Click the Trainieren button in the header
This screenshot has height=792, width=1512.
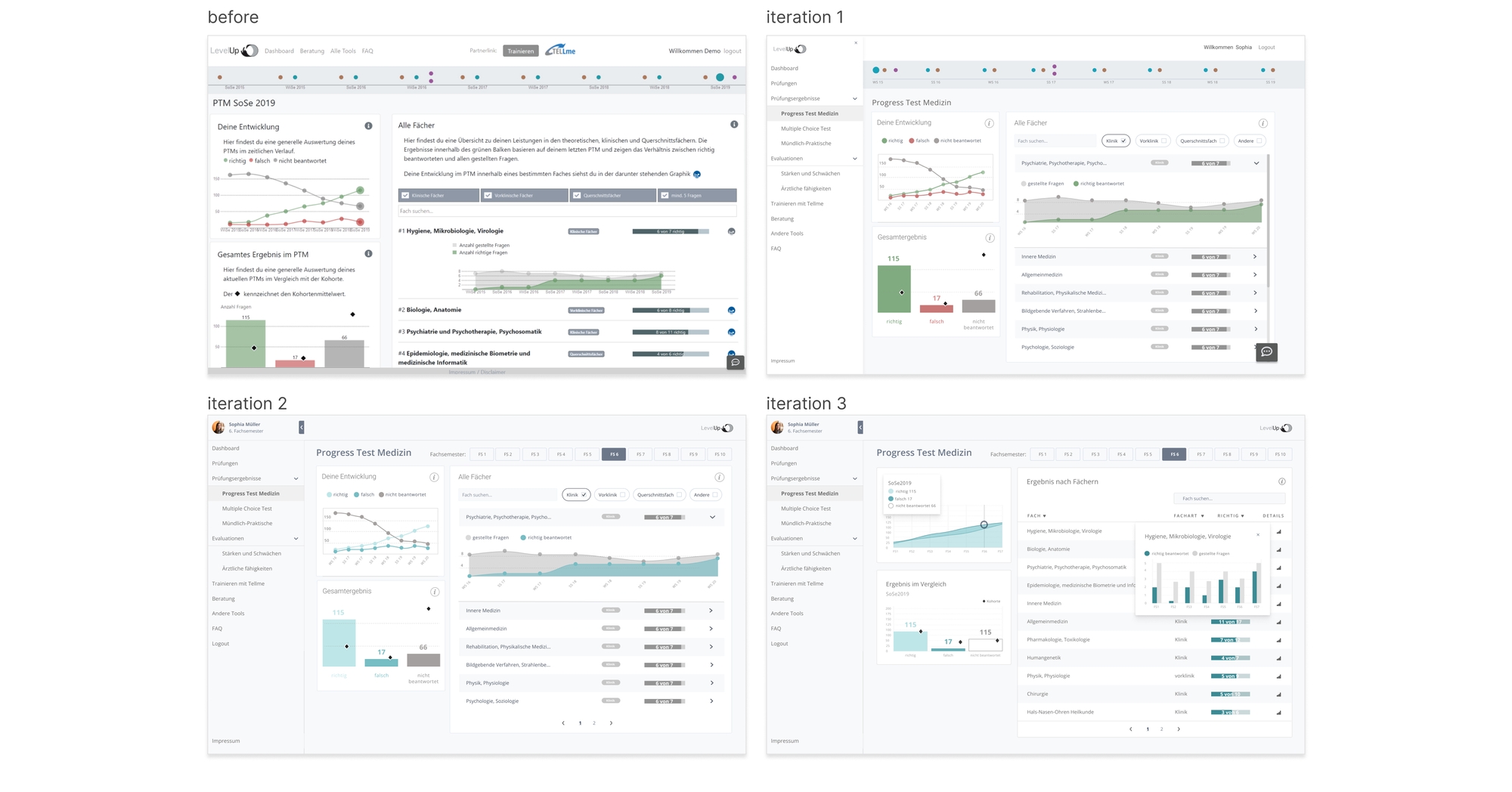(x=521, y=51)
